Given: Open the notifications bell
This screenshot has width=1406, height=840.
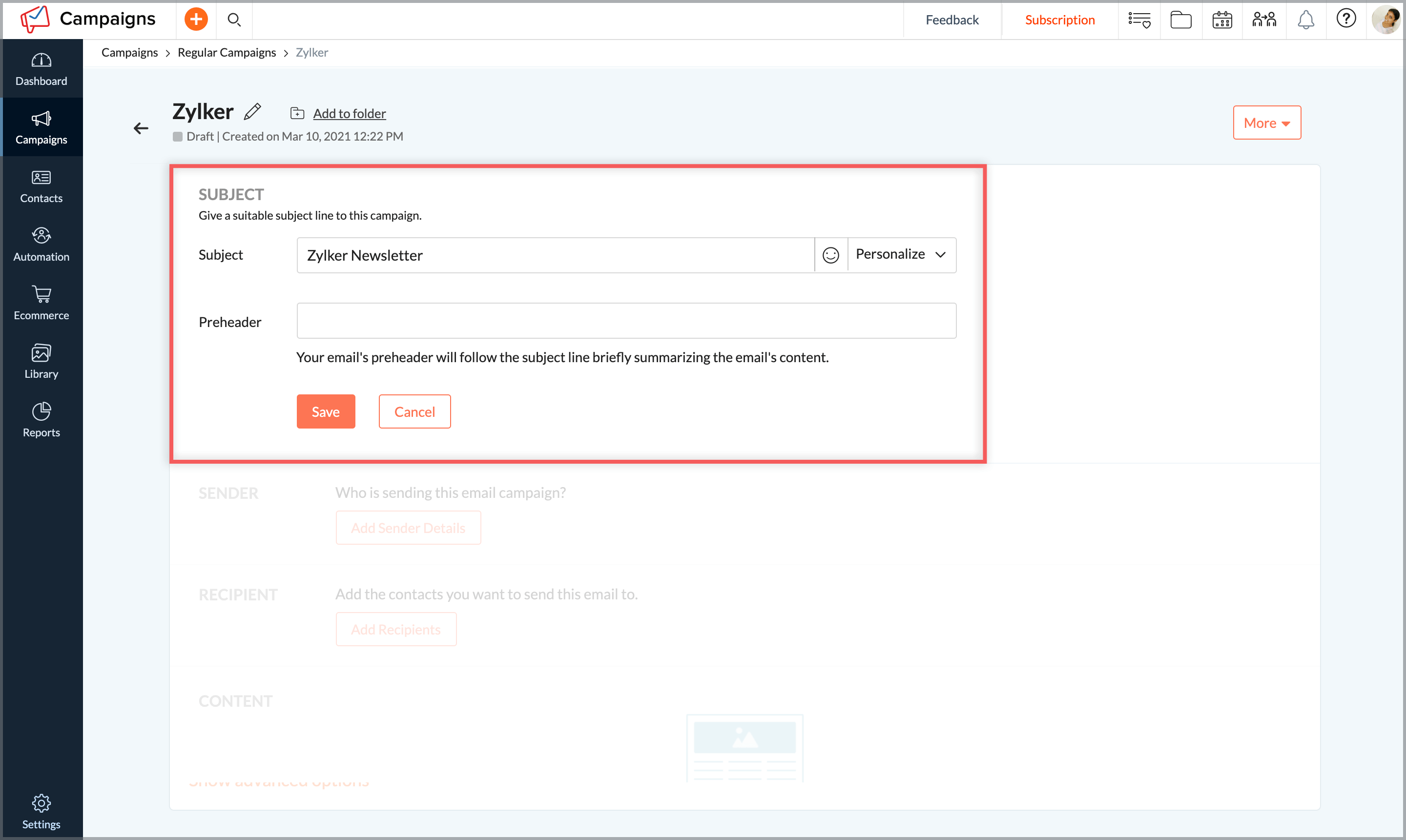Looking at the screenshot, I should pos(1306,19).
